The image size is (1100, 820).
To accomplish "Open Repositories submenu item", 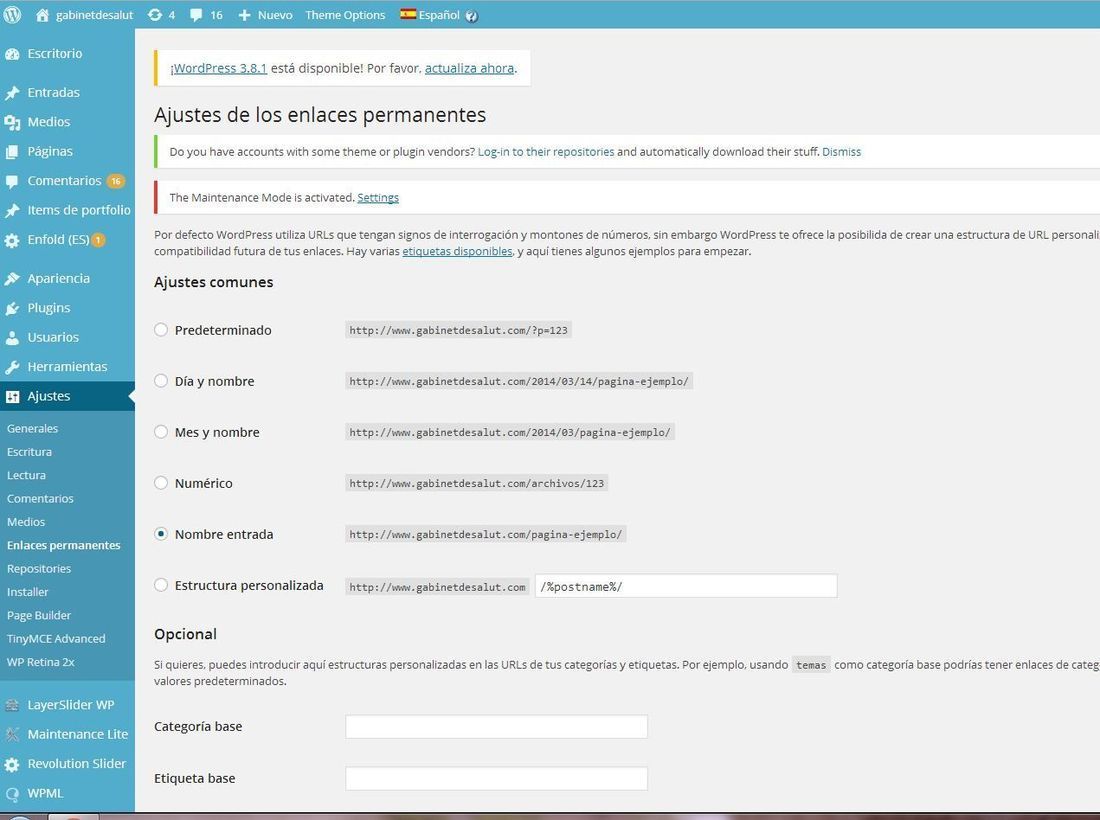I will [39, 569].
